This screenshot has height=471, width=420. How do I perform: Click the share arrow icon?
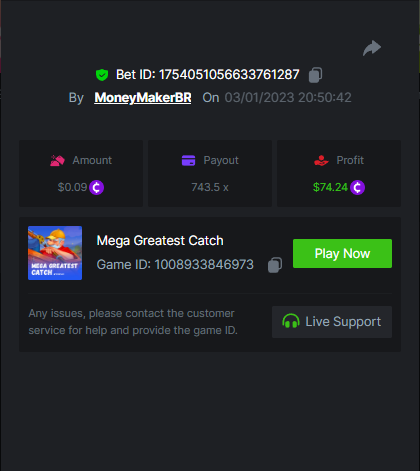372,48
